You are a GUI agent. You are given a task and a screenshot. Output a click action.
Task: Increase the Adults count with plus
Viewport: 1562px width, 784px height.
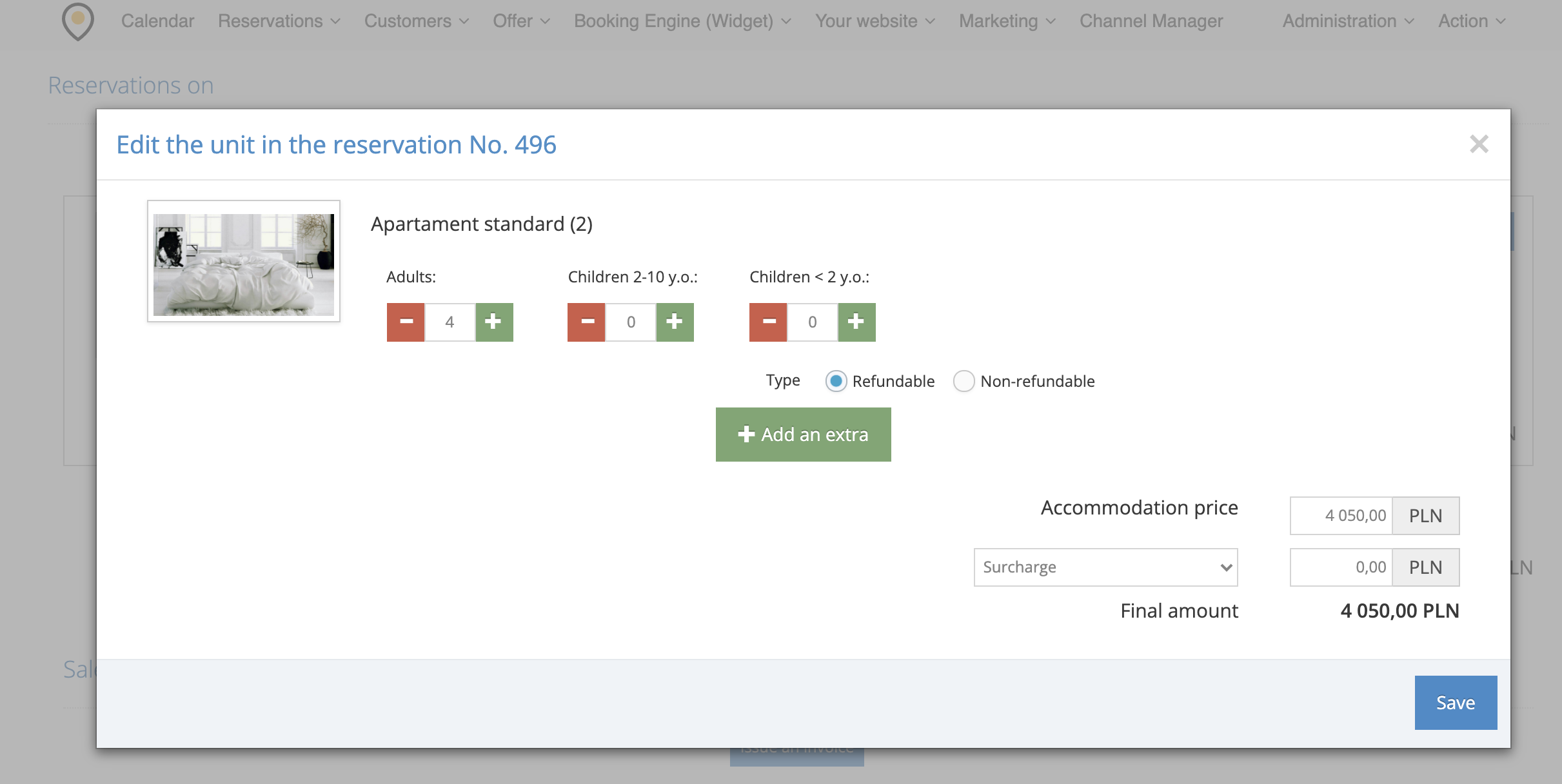click(494, 322)
